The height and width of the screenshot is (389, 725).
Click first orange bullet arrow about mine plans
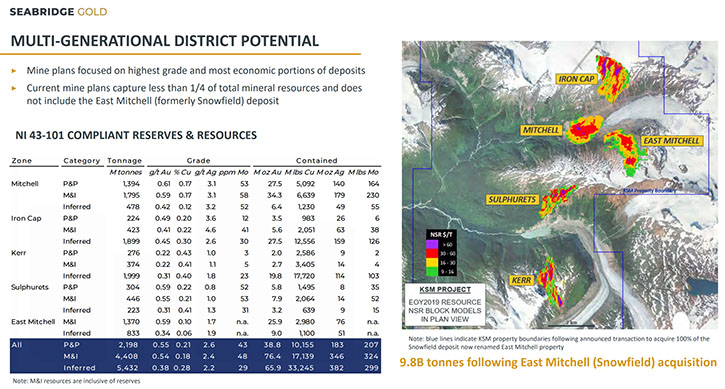click(14, 71)
